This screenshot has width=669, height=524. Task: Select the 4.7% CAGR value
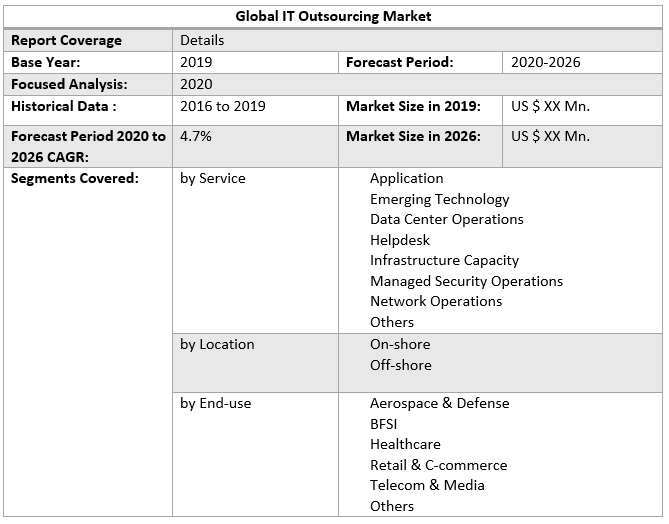click(196, 136)
